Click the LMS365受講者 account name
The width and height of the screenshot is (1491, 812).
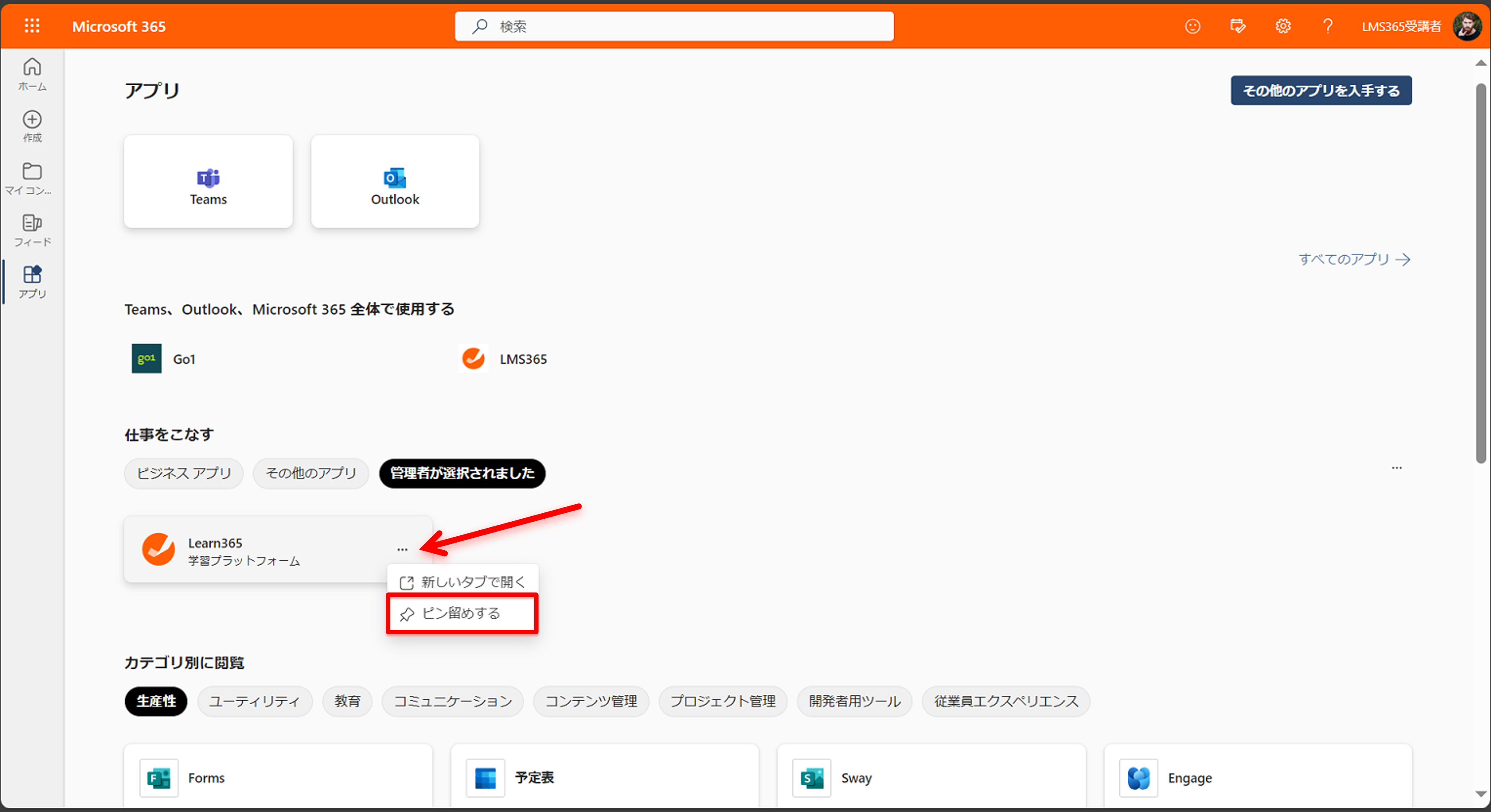[x=1401, y=26]
